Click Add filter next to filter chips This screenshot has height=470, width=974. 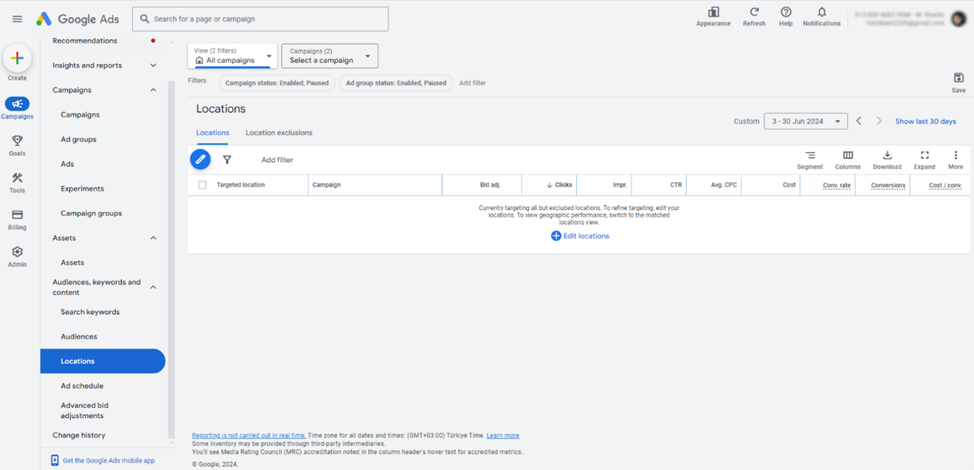pyautogui.click(x=472, y=83)
